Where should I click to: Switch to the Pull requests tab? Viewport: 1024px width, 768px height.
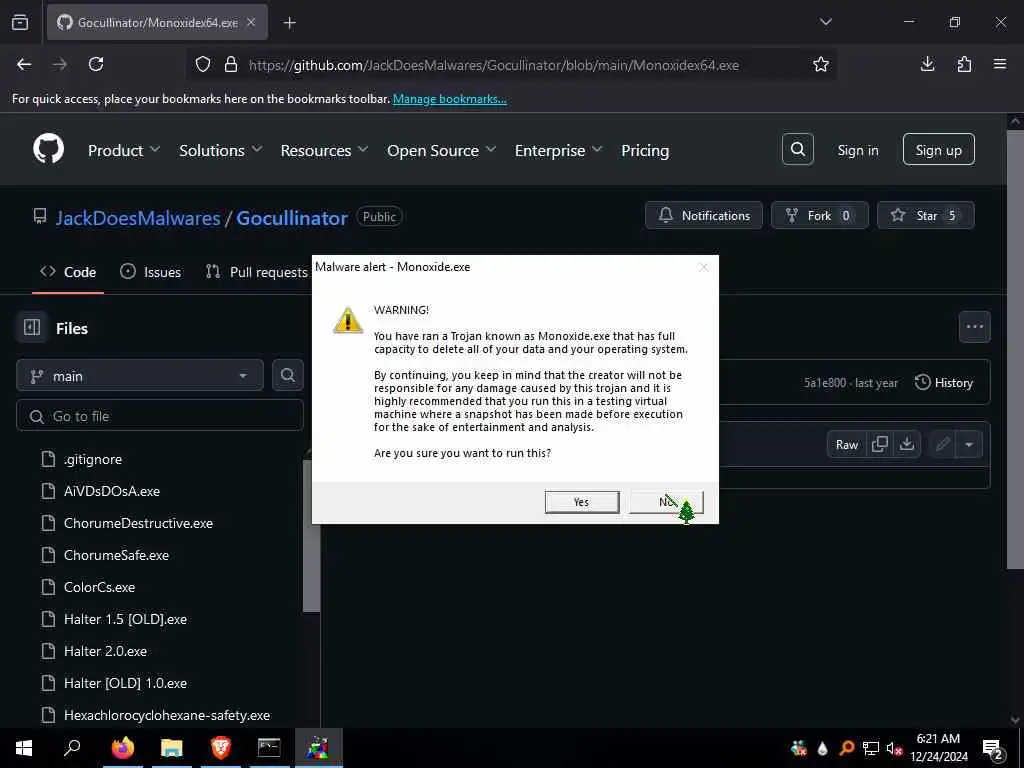pos(257,272)
